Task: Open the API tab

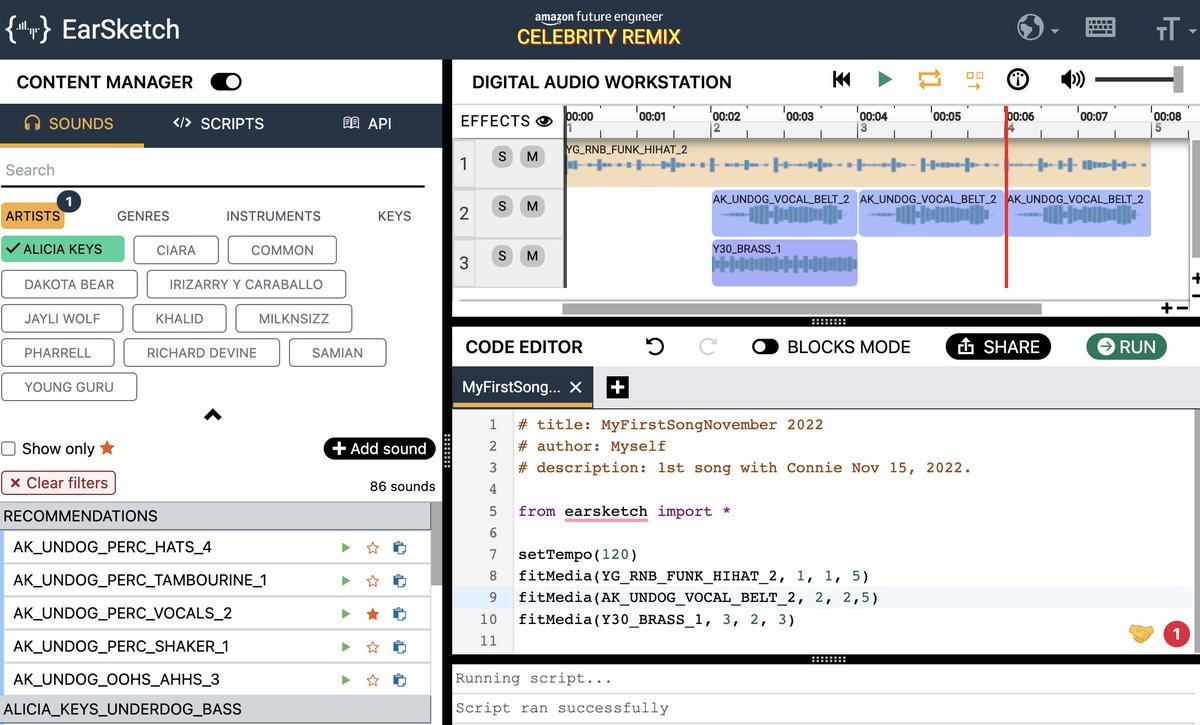Action: pos(367,124)
